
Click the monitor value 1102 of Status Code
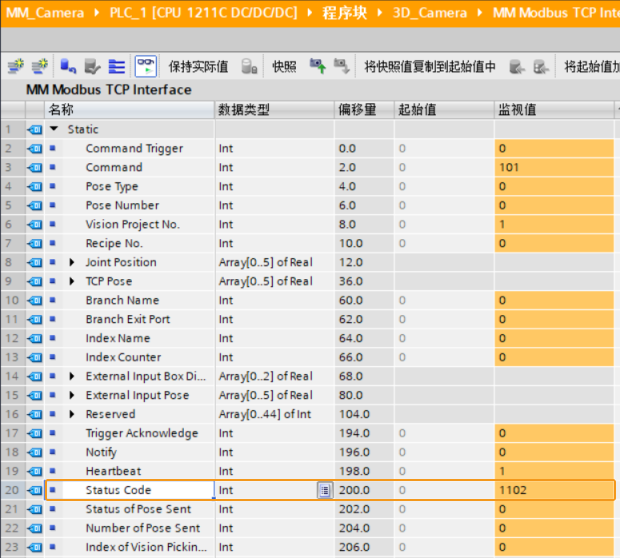(554, 490)
